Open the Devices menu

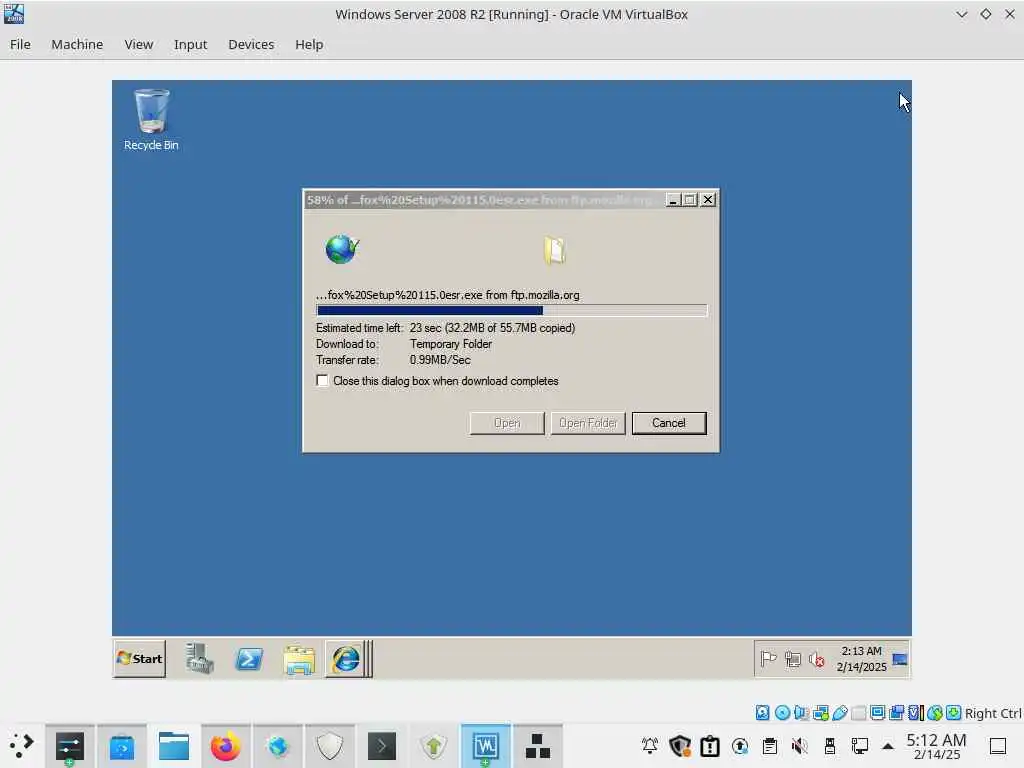tap(251, 44)
